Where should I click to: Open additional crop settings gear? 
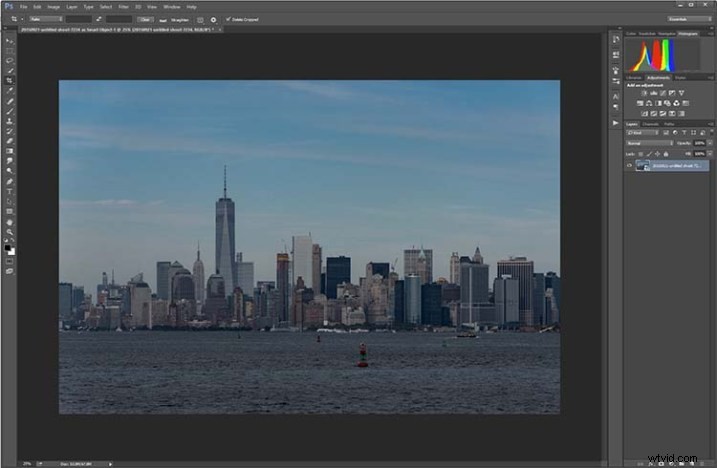click(x=214, y=20)
